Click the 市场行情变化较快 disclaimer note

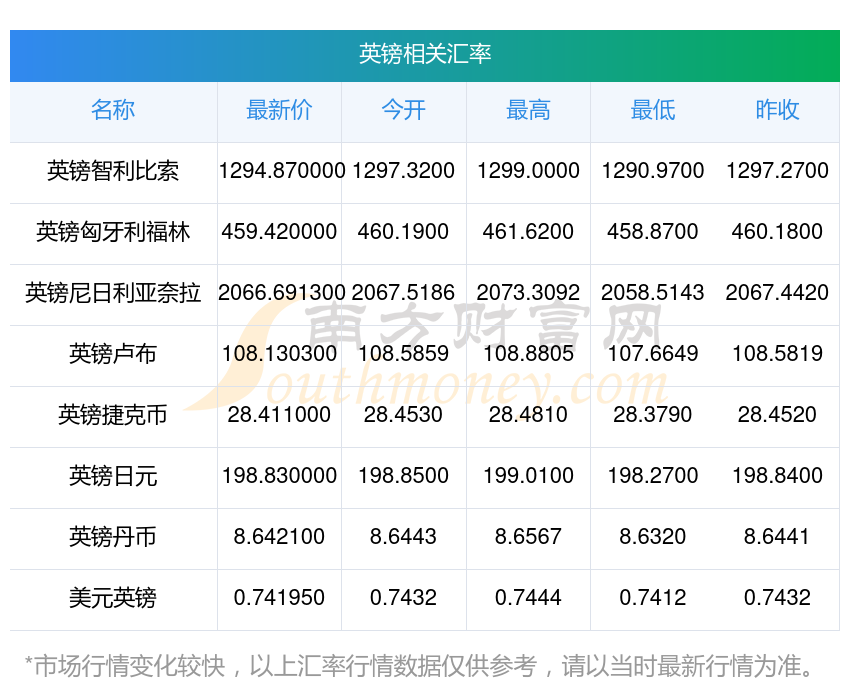point(420,666)
